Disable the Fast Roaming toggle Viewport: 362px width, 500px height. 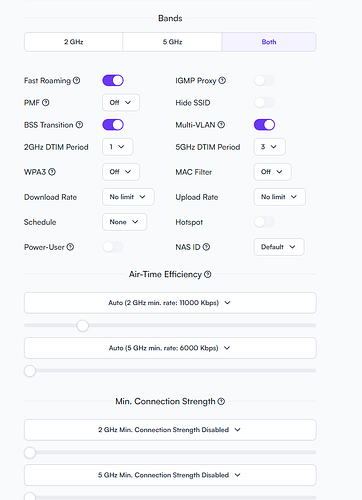click(x=113, y=80)
